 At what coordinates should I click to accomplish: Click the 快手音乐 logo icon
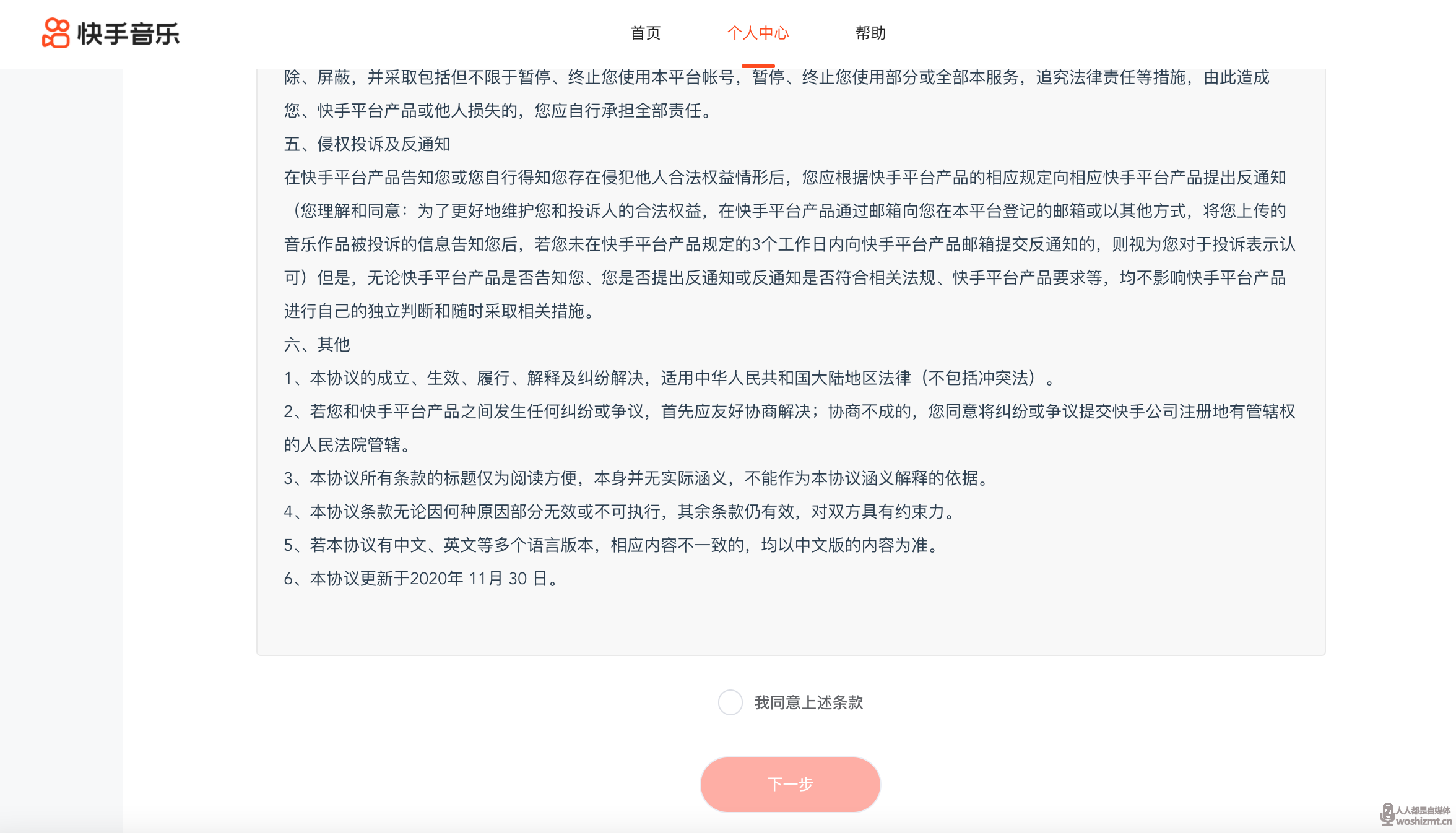point(56,33)
